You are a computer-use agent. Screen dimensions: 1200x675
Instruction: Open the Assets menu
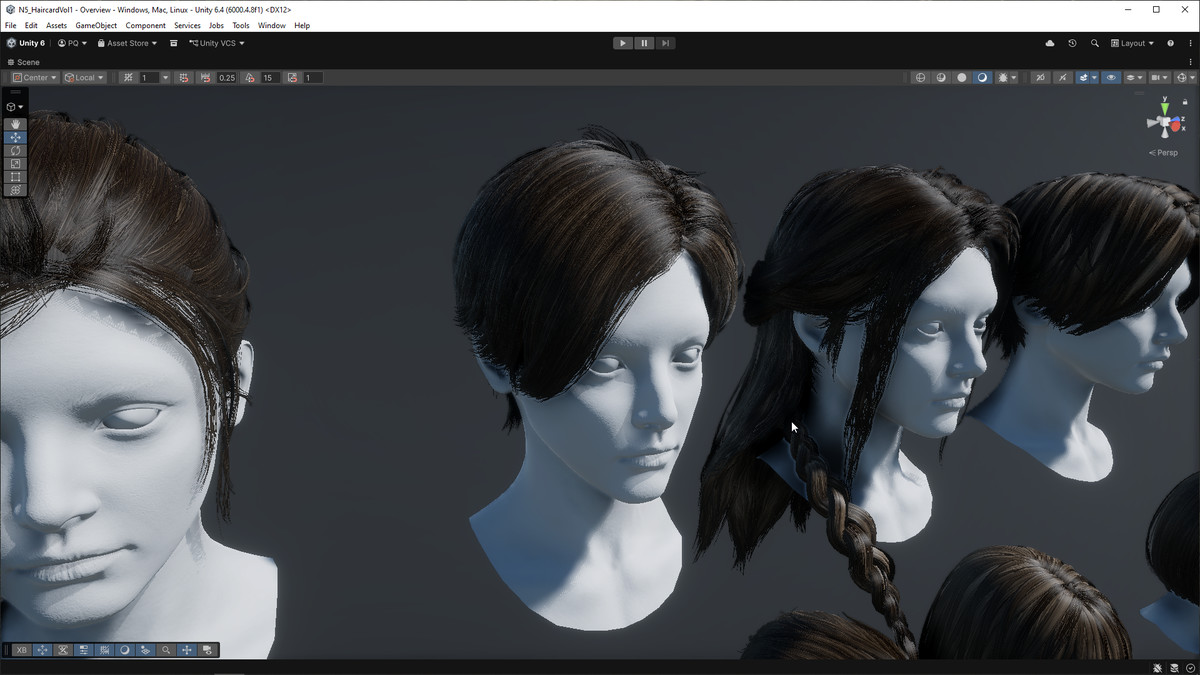(57, 25)
